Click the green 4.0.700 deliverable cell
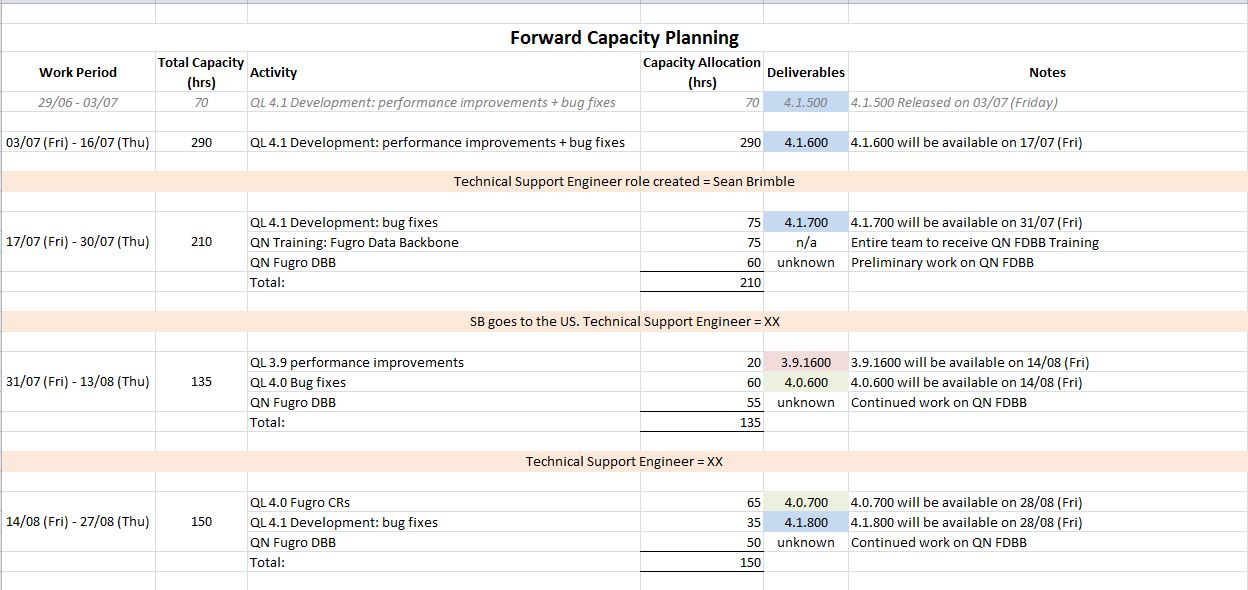1248x590 pixels. click(805, 502)
